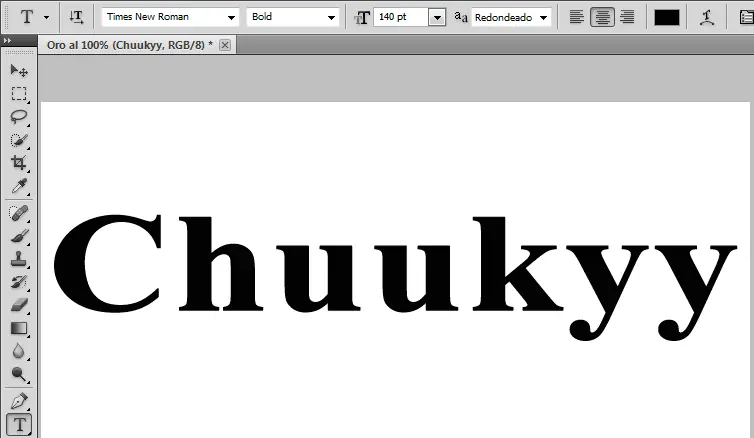Open the Times New Roman font dropdown
The image size is (754, 438).
pos(170,17)
